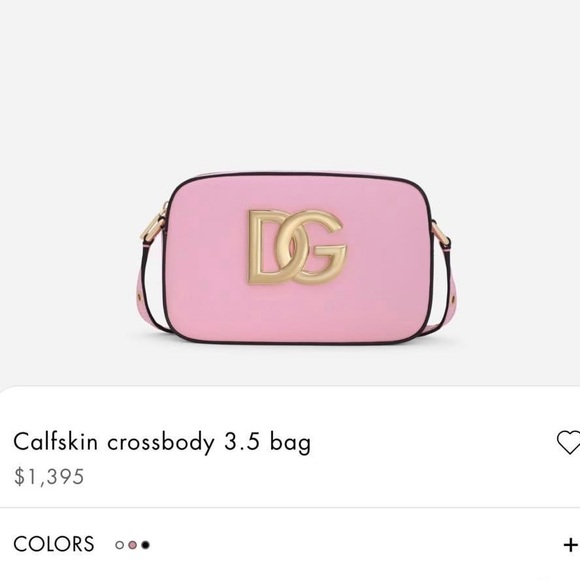The height and width of the screenshot is (580, 580).
Task: Open the pink bag product image
Action: 295,258
